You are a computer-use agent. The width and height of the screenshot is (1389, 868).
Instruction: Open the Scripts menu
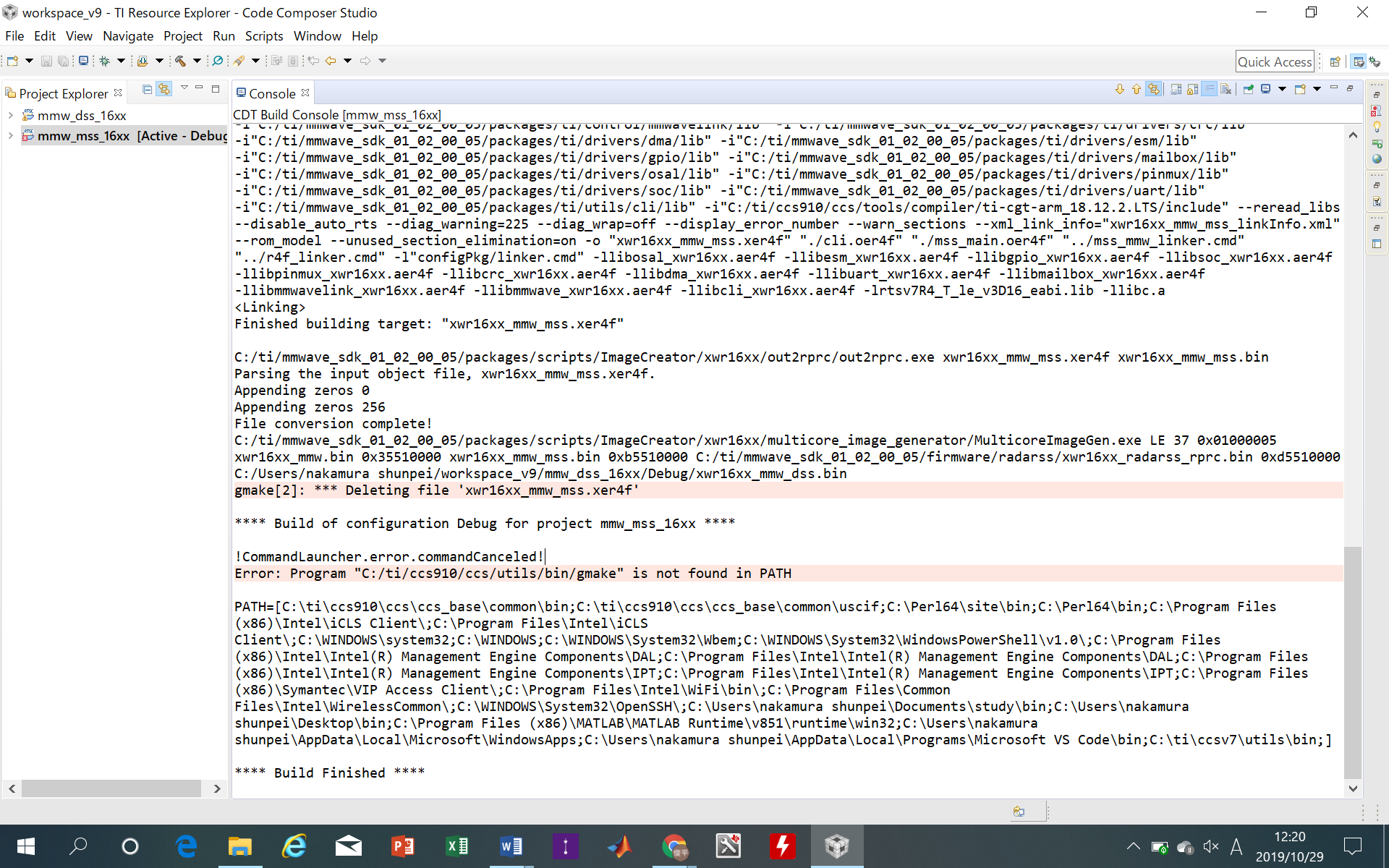point(263,36)
